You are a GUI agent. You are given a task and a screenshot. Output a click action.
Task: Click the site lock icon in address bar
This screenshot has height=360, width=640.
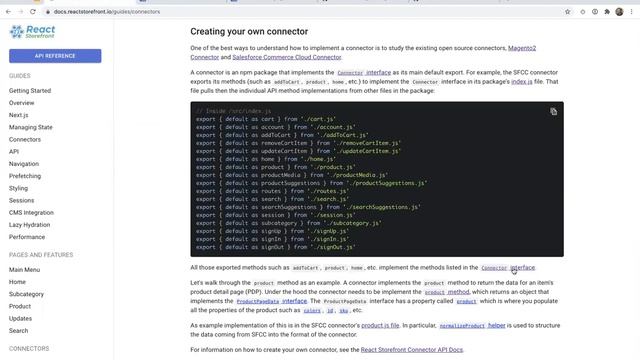48,12
